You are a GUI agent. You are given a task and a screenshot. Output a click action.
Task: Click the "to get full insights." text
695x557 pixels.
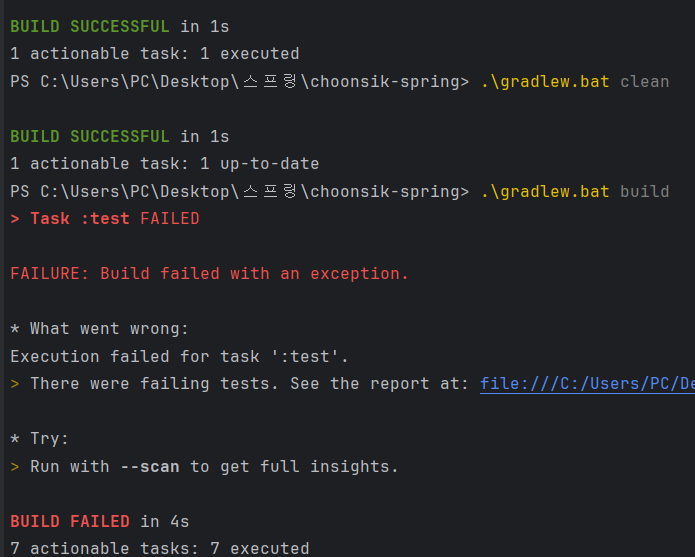294,466
